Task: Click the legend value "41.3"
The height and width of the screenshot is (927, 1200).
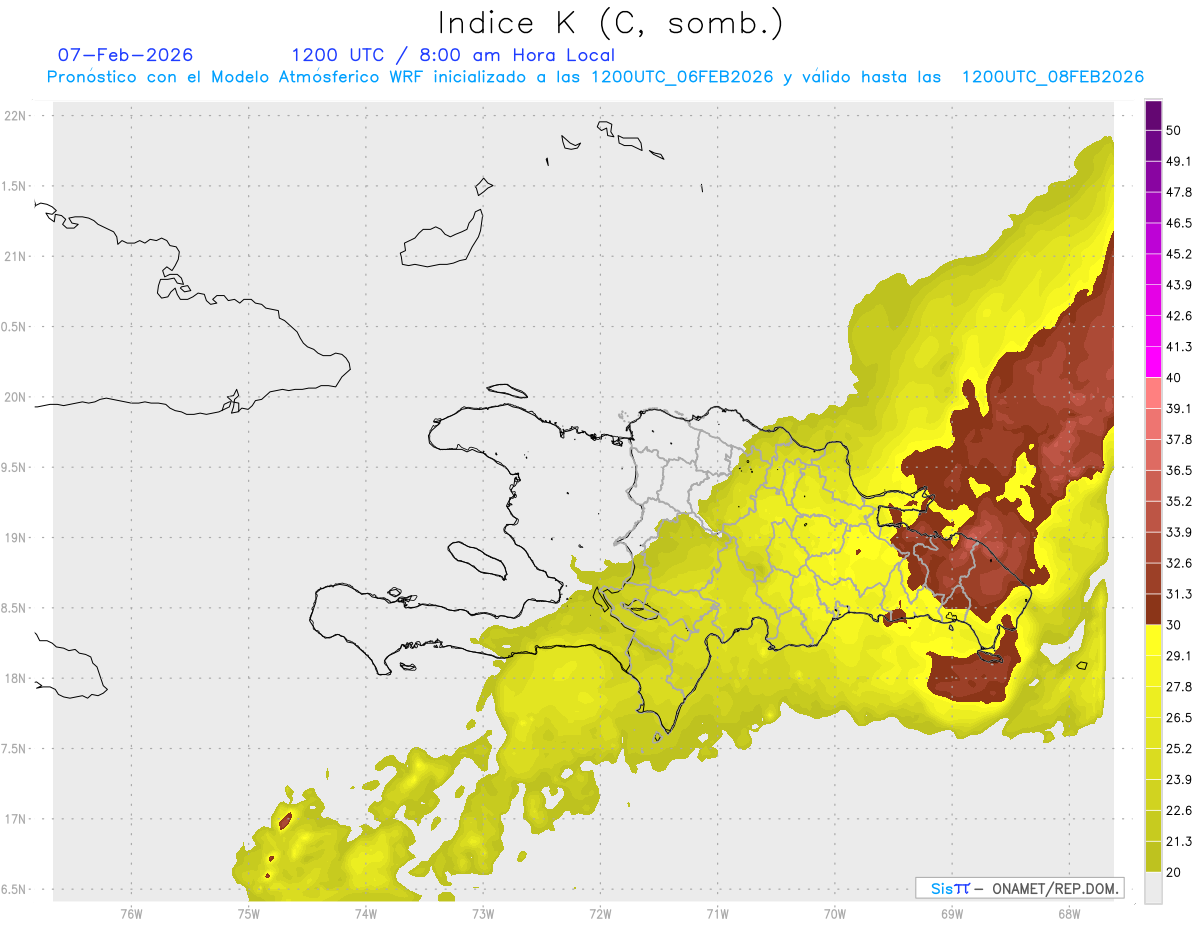Action: (x=1179, y=347)
